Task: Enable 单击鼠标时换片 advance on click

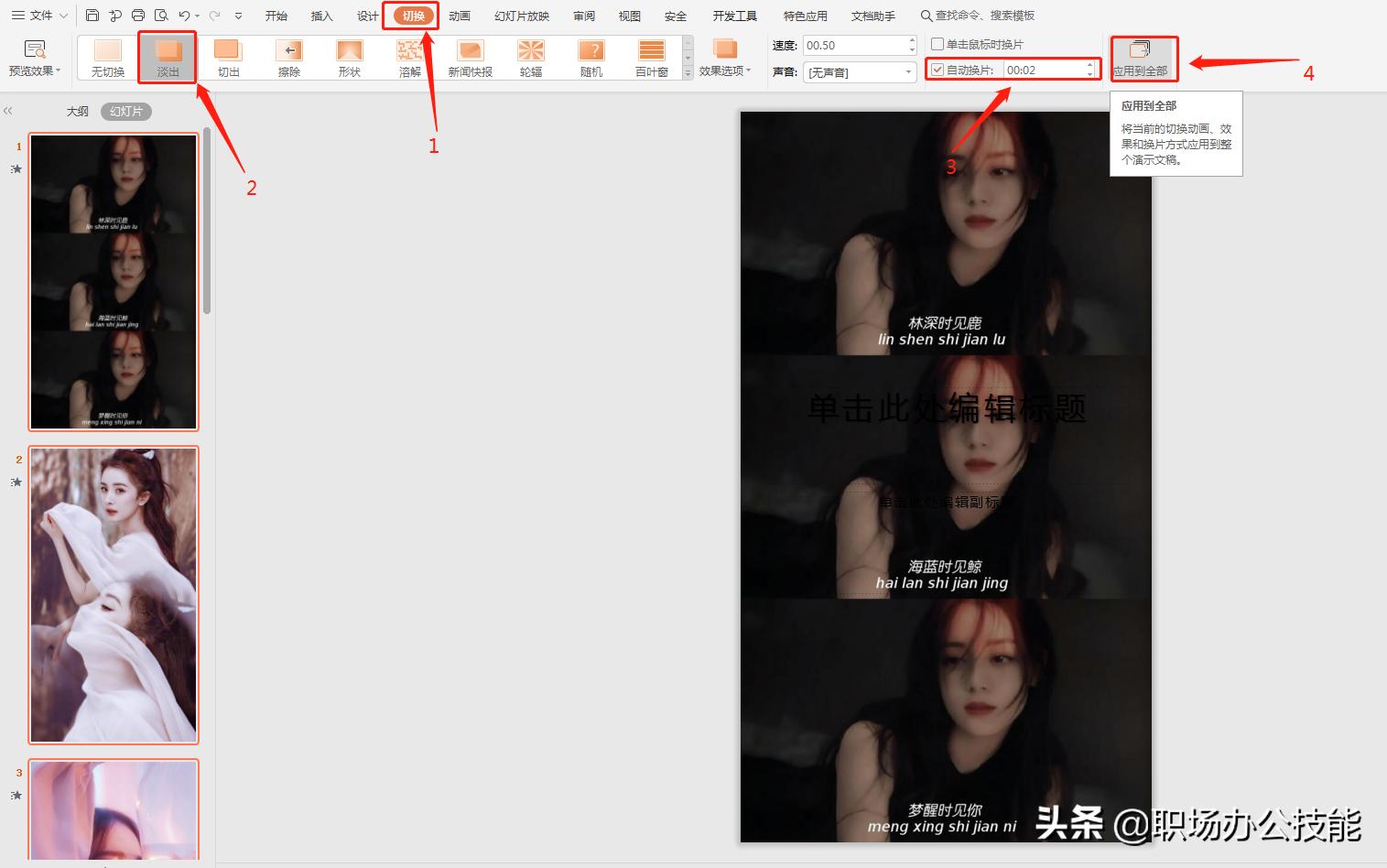Action: pos(937,43)
